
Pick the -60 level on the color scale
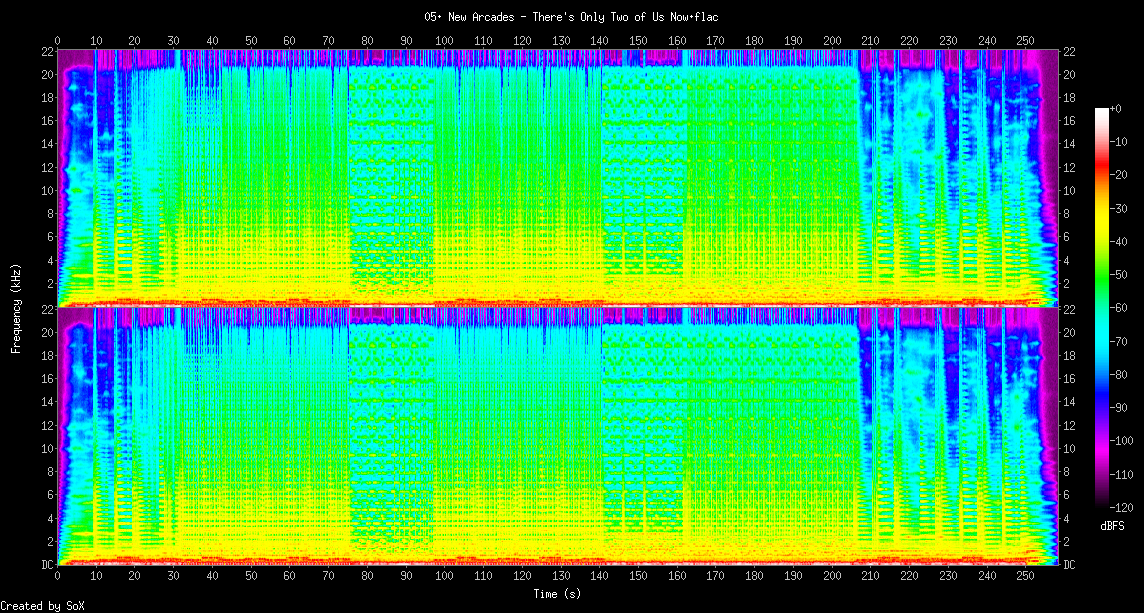1117,308
